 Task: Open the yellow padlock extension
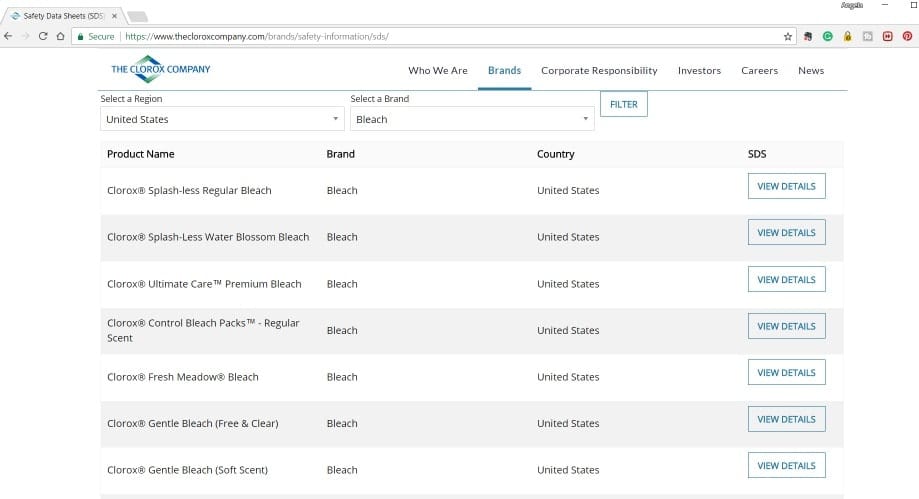[847, 36]
